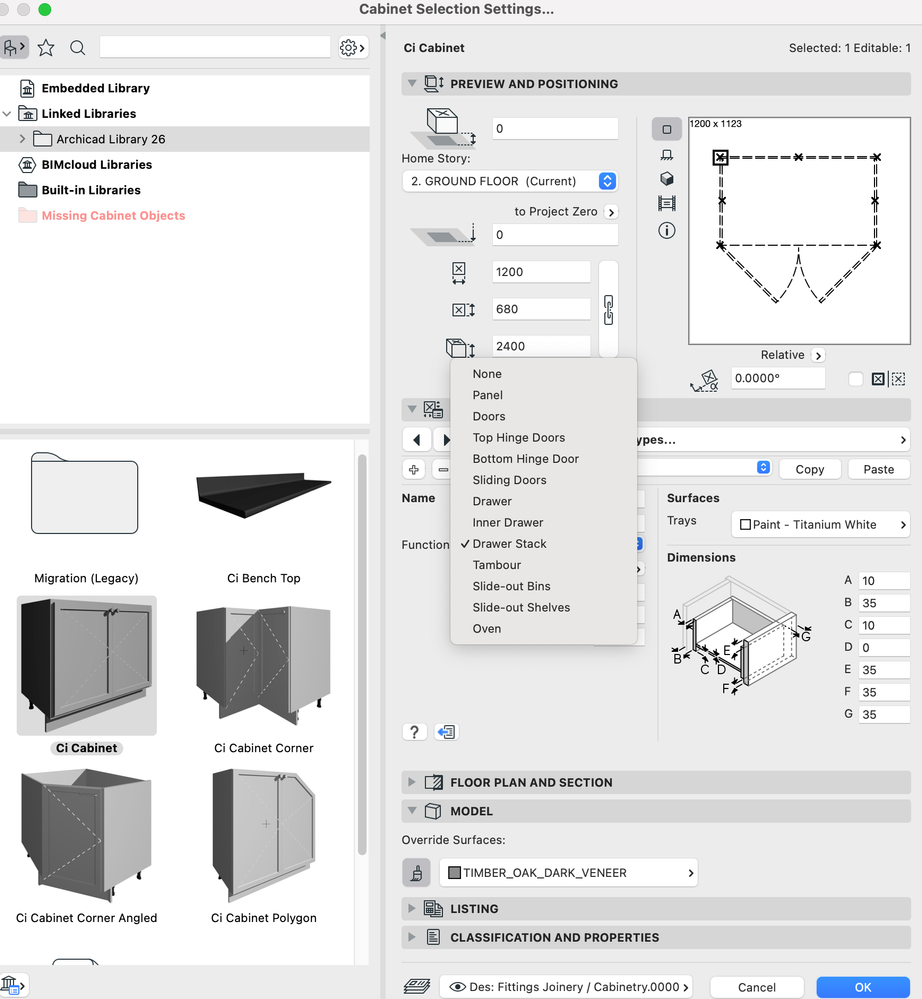Open the favorites star icon
The height and width of the screenshot is (999, 922).
(46, 47)
